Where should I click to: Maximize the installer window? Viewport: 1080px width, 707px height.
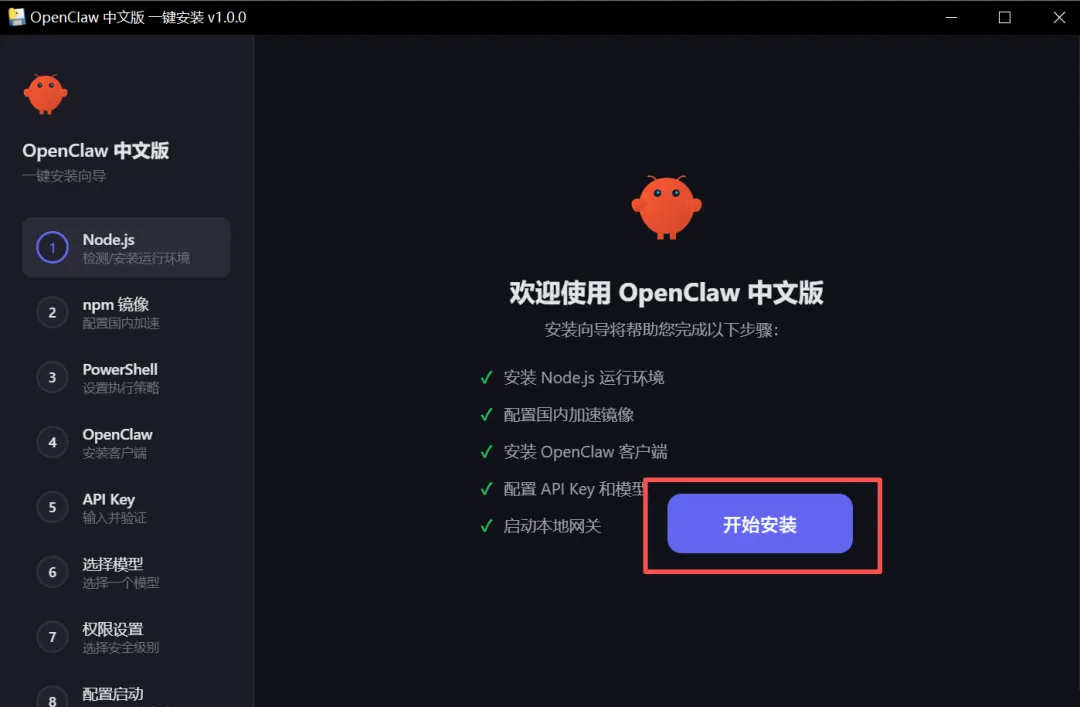click(1005, 17)
